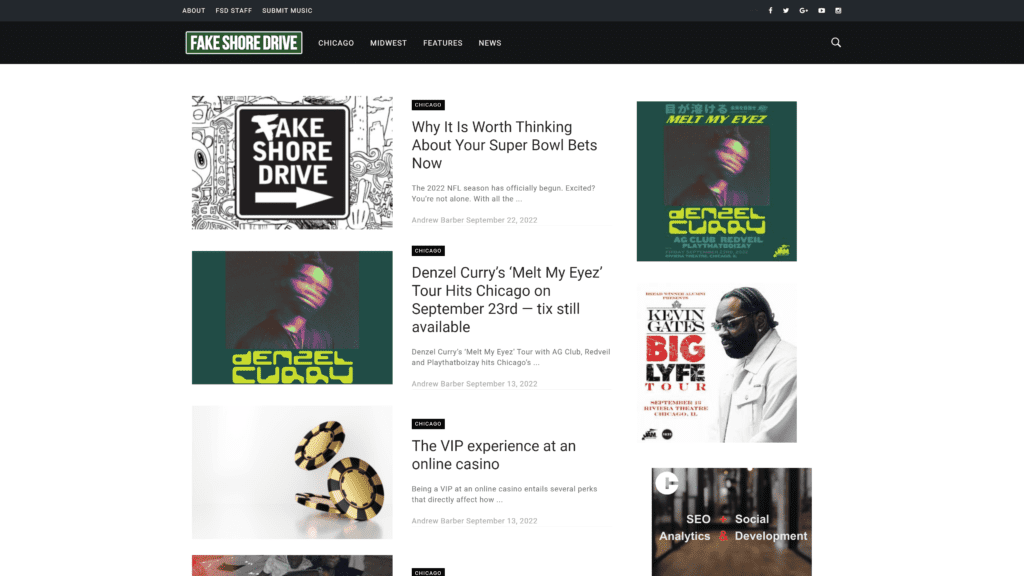Open the About link

193,10
